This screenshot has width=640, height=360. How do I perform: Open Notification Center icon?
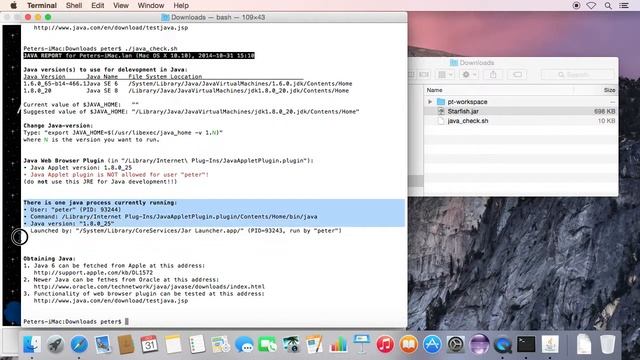pos(624,5)
